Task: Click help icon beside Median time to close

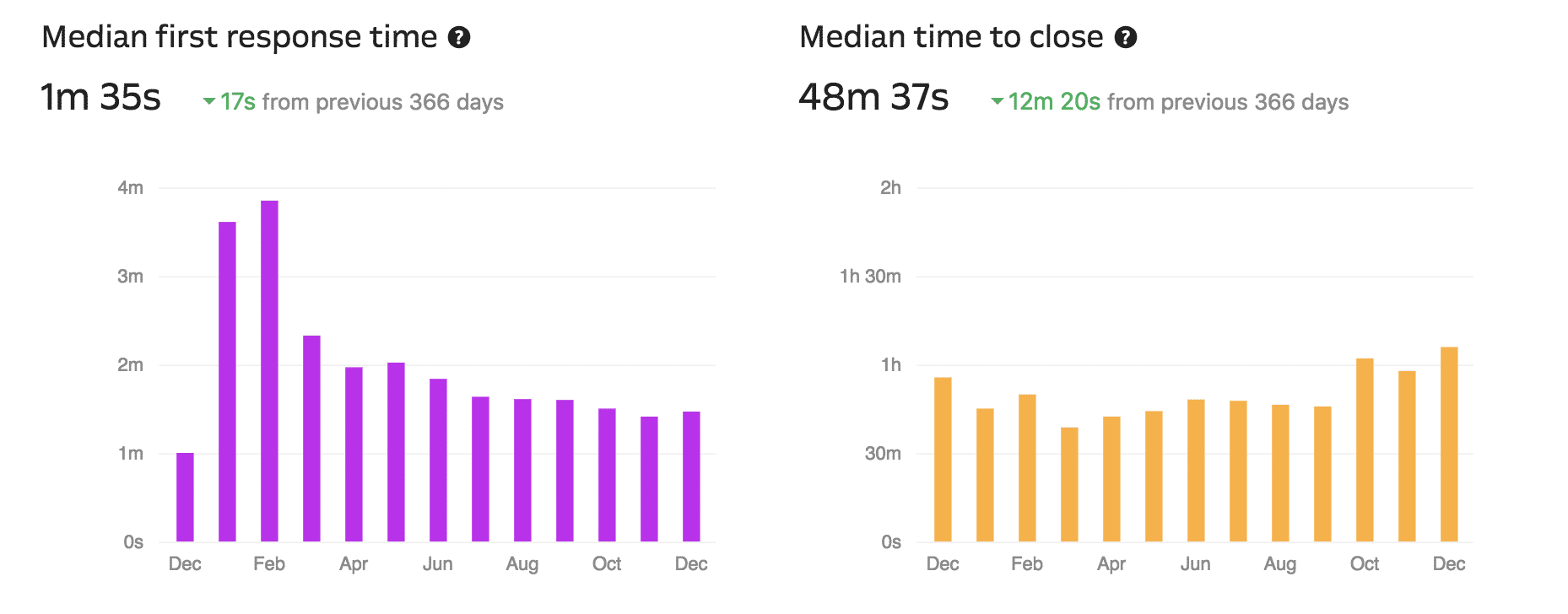Action: click(x=1126, y=38)
